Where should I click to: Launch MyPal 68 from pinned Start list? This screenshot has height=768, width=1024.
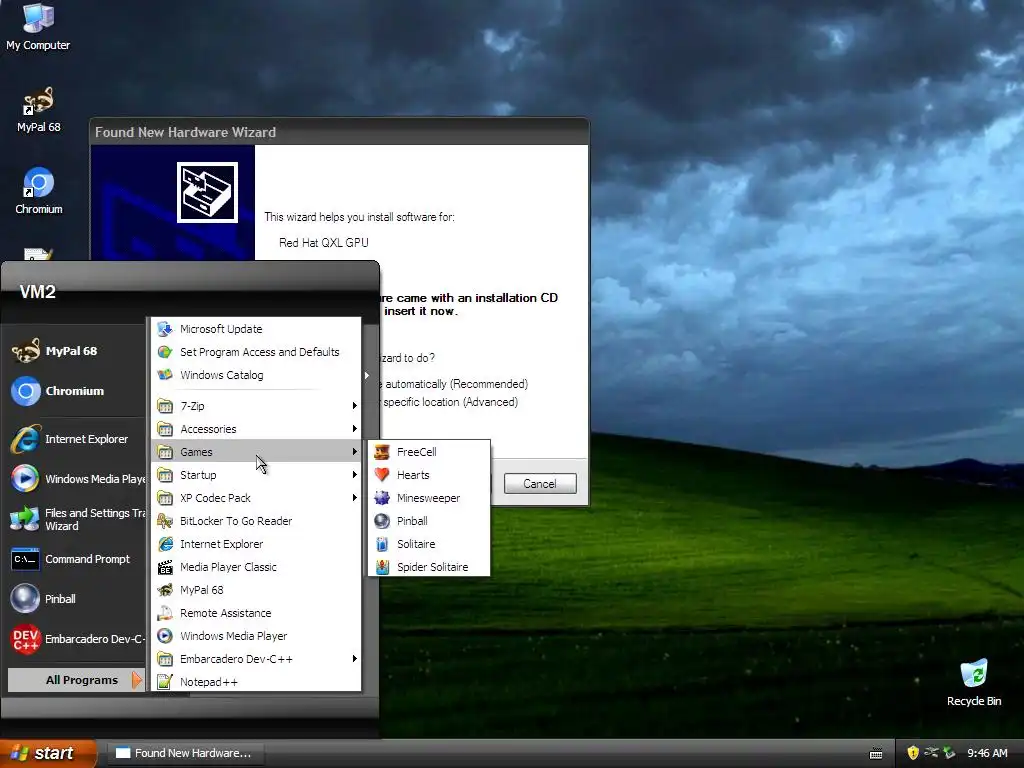click(76, 351)
